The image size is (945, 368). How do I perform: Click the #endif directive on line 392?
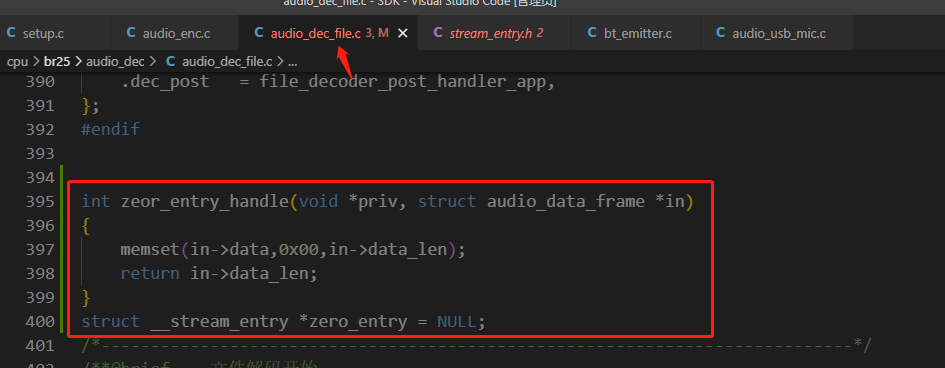(111, 129)
